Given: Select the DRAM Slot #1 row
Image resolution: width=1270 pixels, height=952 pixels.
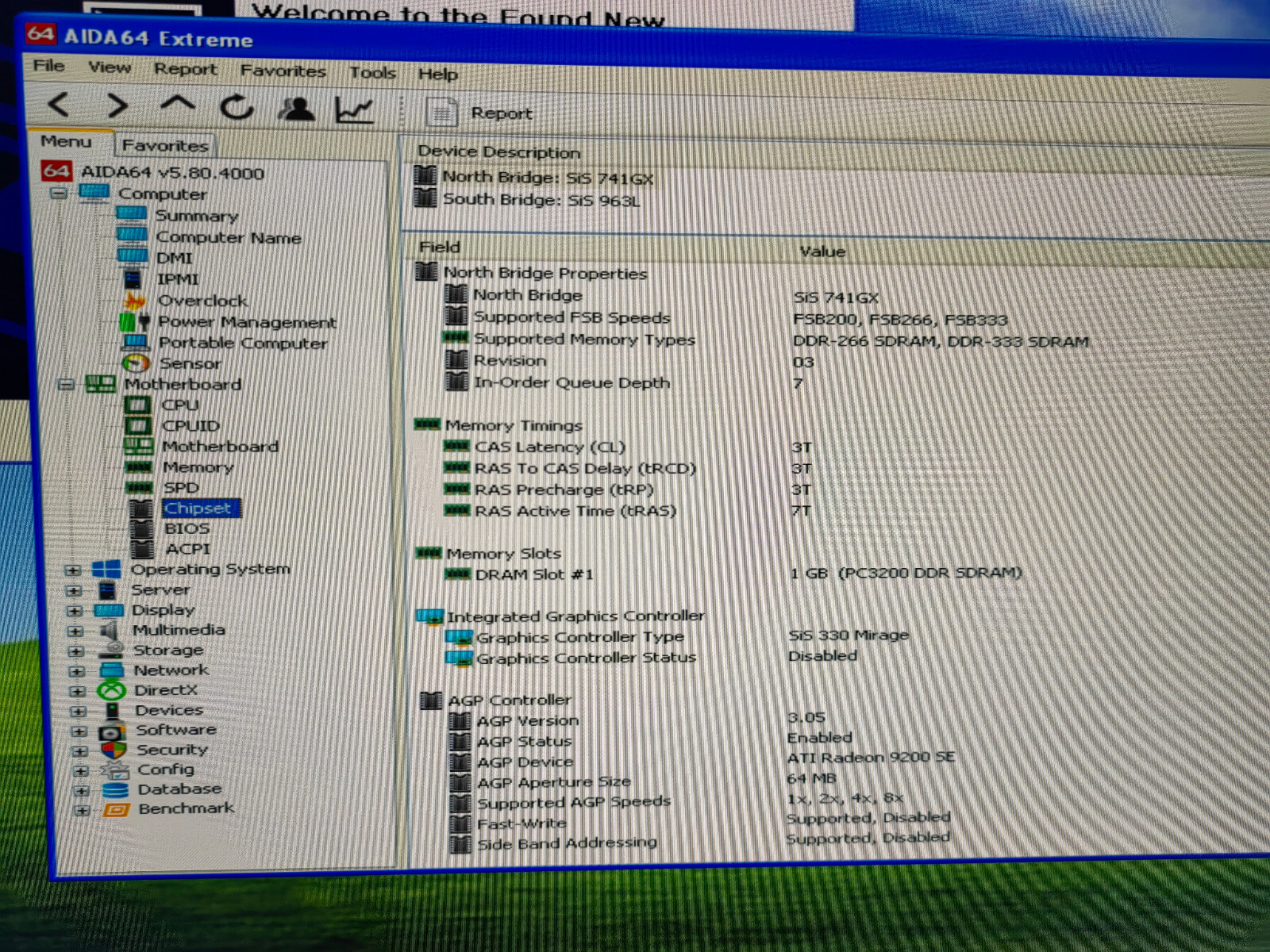Looking at the screenshot, I should coord(534,574).
